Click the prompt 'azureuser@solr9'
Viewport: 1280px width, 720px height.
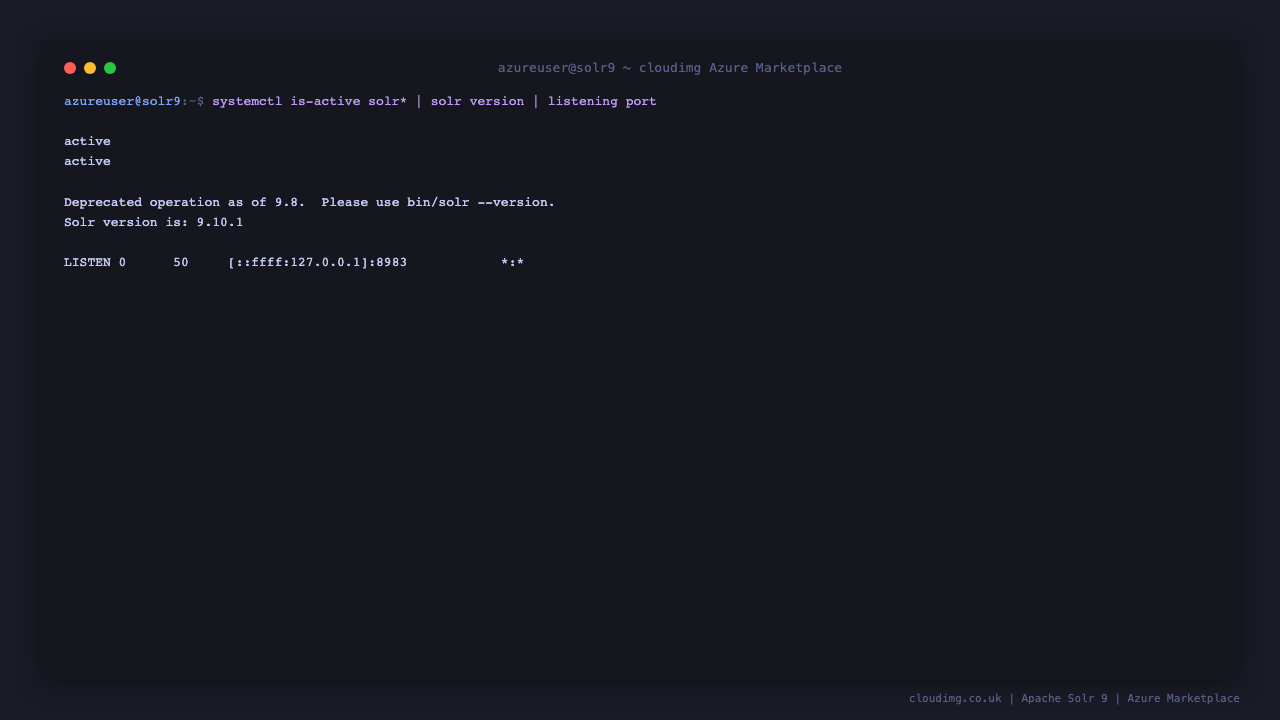[122, 101]
